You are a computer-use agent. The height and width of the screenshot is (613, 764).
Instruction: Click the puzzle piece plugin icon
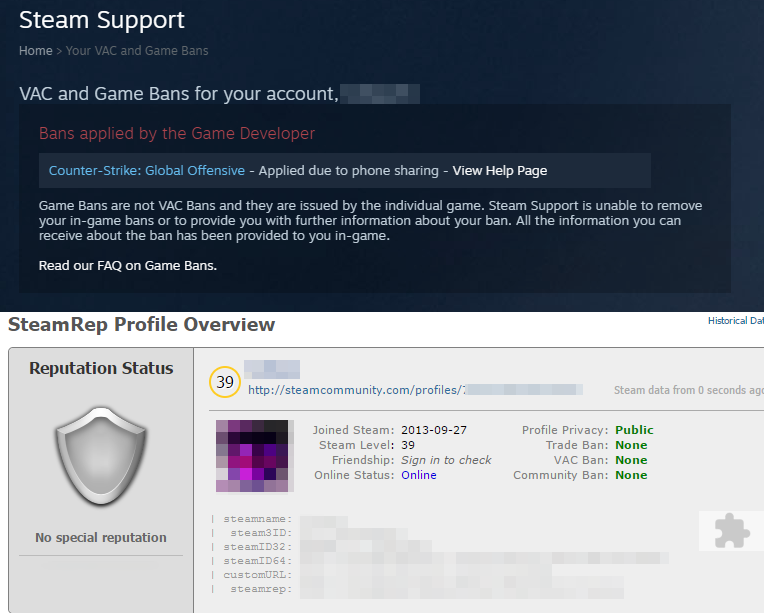(731, 531)
